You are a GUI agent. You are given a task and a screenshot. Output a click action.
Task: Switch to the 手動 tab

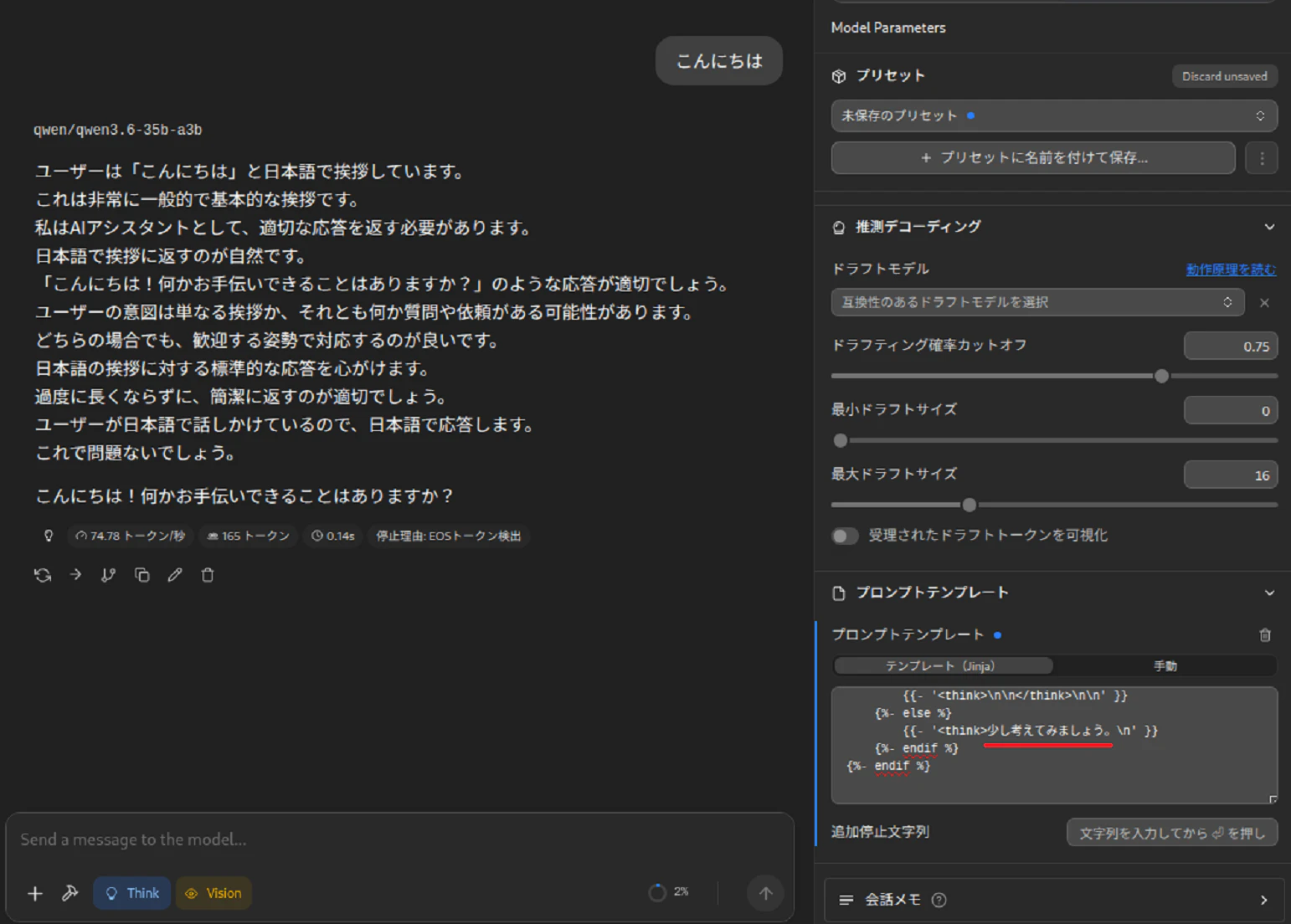1165,666
